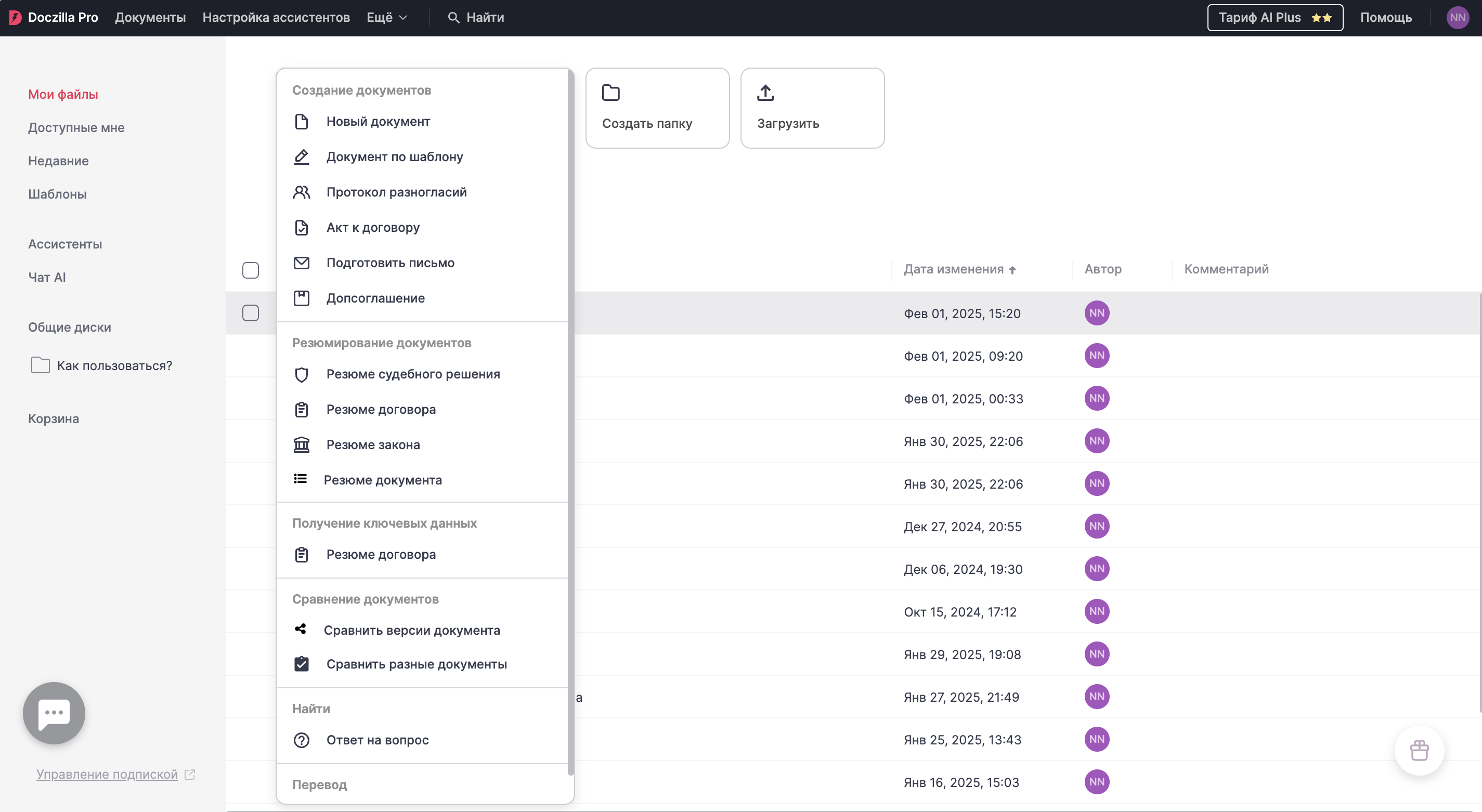Click the envelope icon for Подготовить письмо
This screenshot has width=1482, height=812.
pos(302,263)
